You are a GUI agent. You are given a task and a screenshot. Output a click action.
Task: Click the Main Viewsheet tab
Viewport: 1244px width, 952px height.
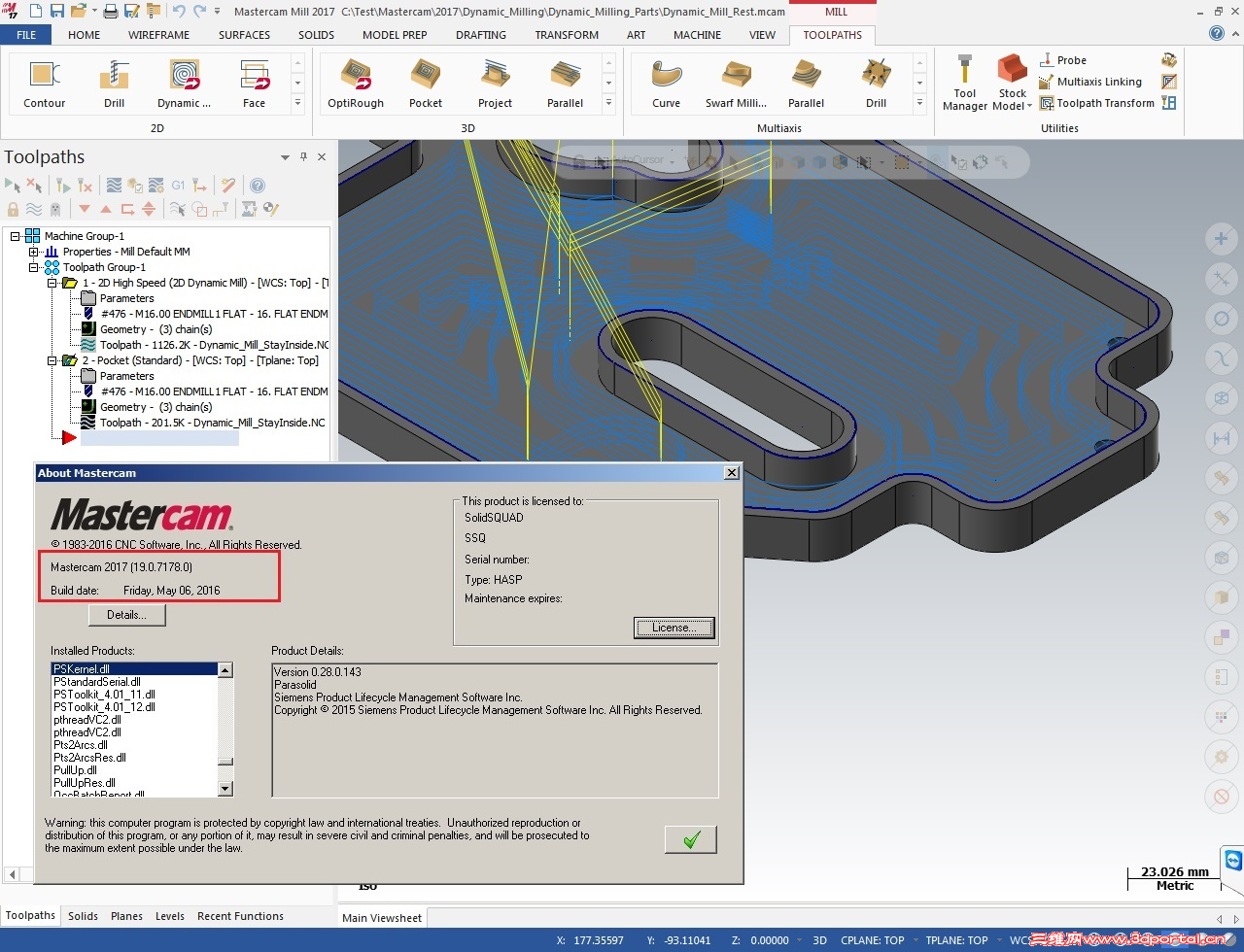pos(382,918)
